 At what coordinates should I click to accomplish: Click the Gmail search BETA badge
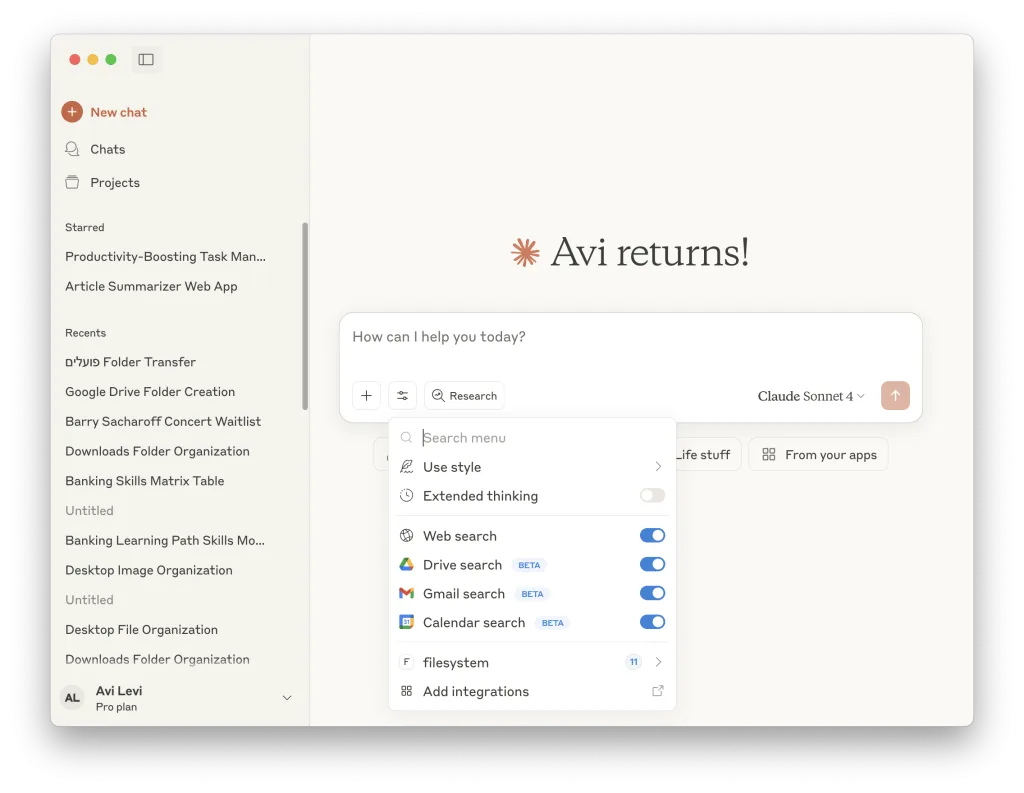click(532, 594)
